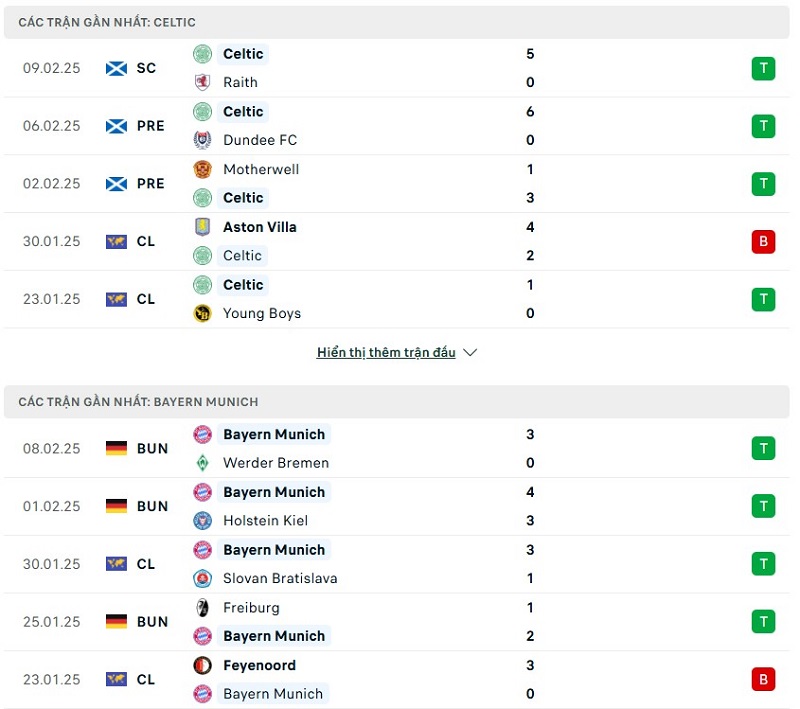The image size is (800, 709).
Task: Click the green T badge for Celtic–Raith match
Action: coord(763,68)
